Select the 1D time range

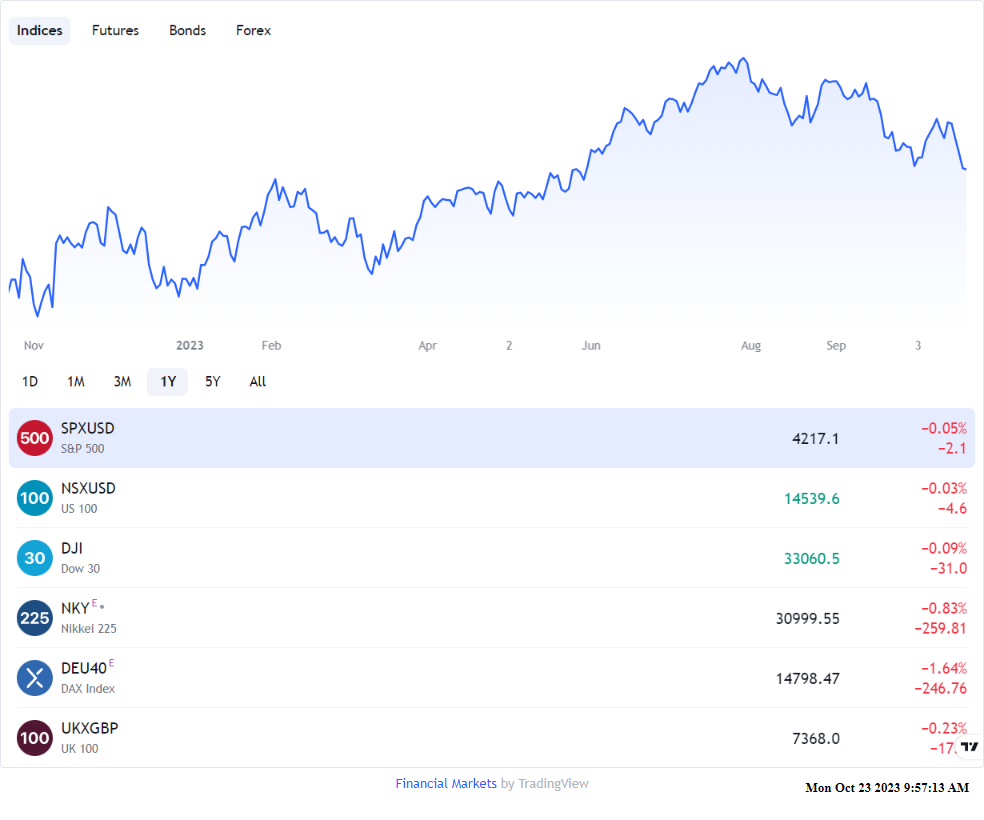30,381
